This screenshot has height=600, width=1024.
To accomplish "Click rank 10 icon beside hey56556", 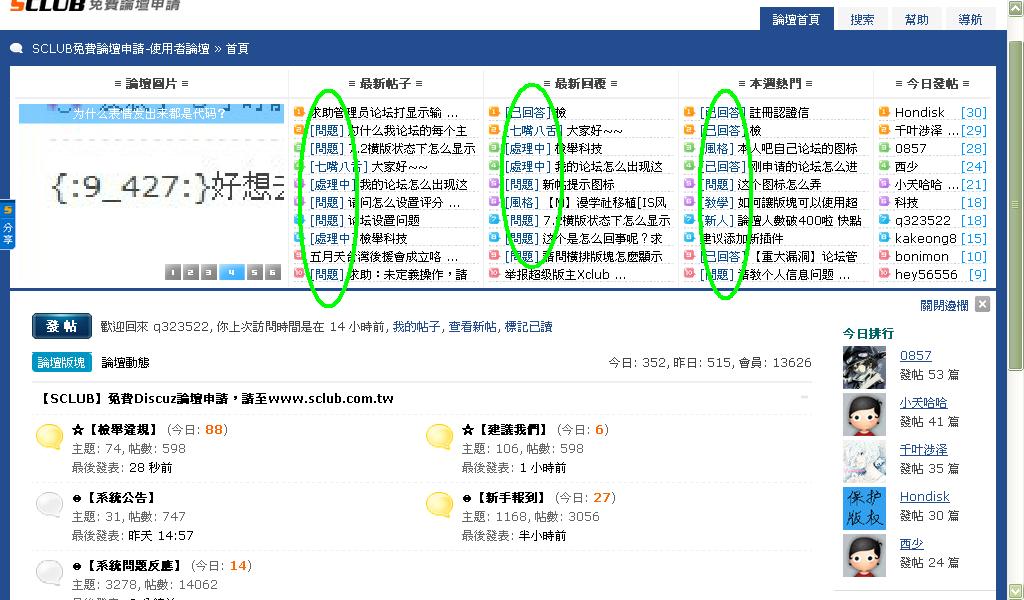I will pos(884,274).
